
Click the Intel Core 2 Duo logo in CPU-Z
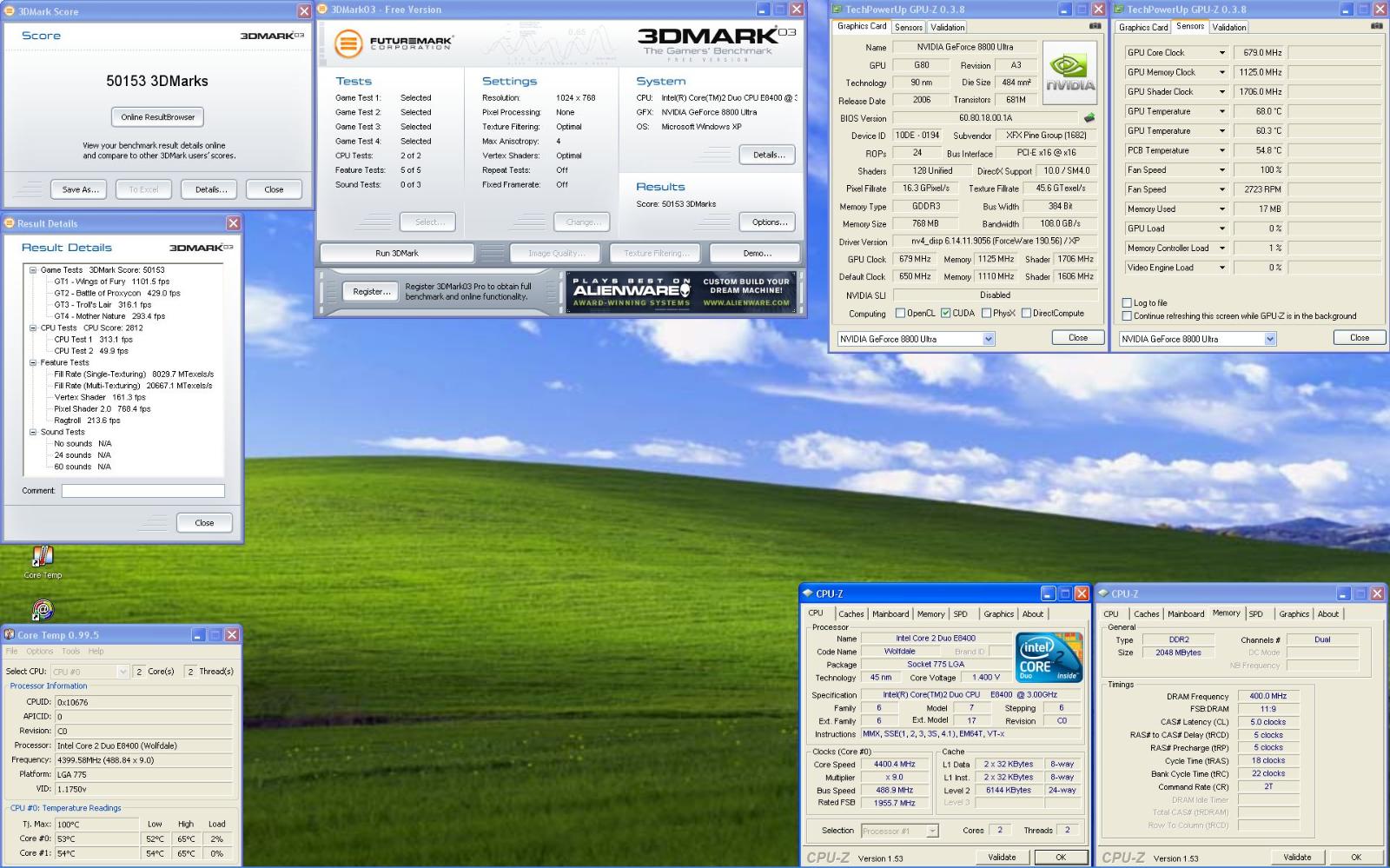point(1049,658)
